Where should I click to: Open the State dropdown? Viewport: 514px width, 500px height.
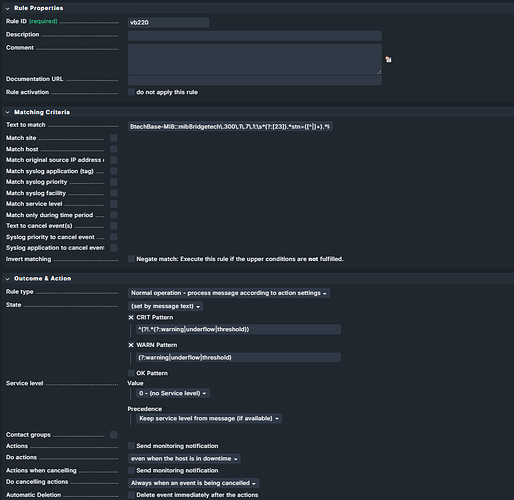165,306
